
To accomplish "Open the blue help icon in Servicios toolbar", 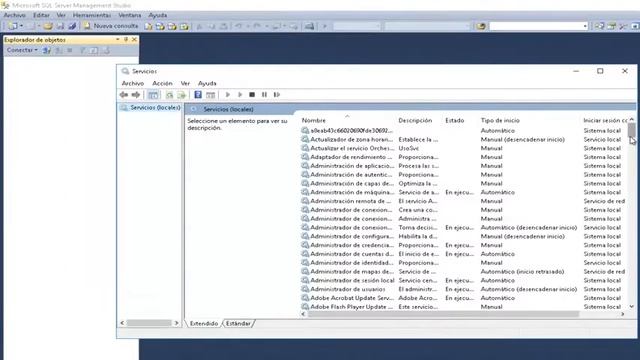I will tap(198, 95).
